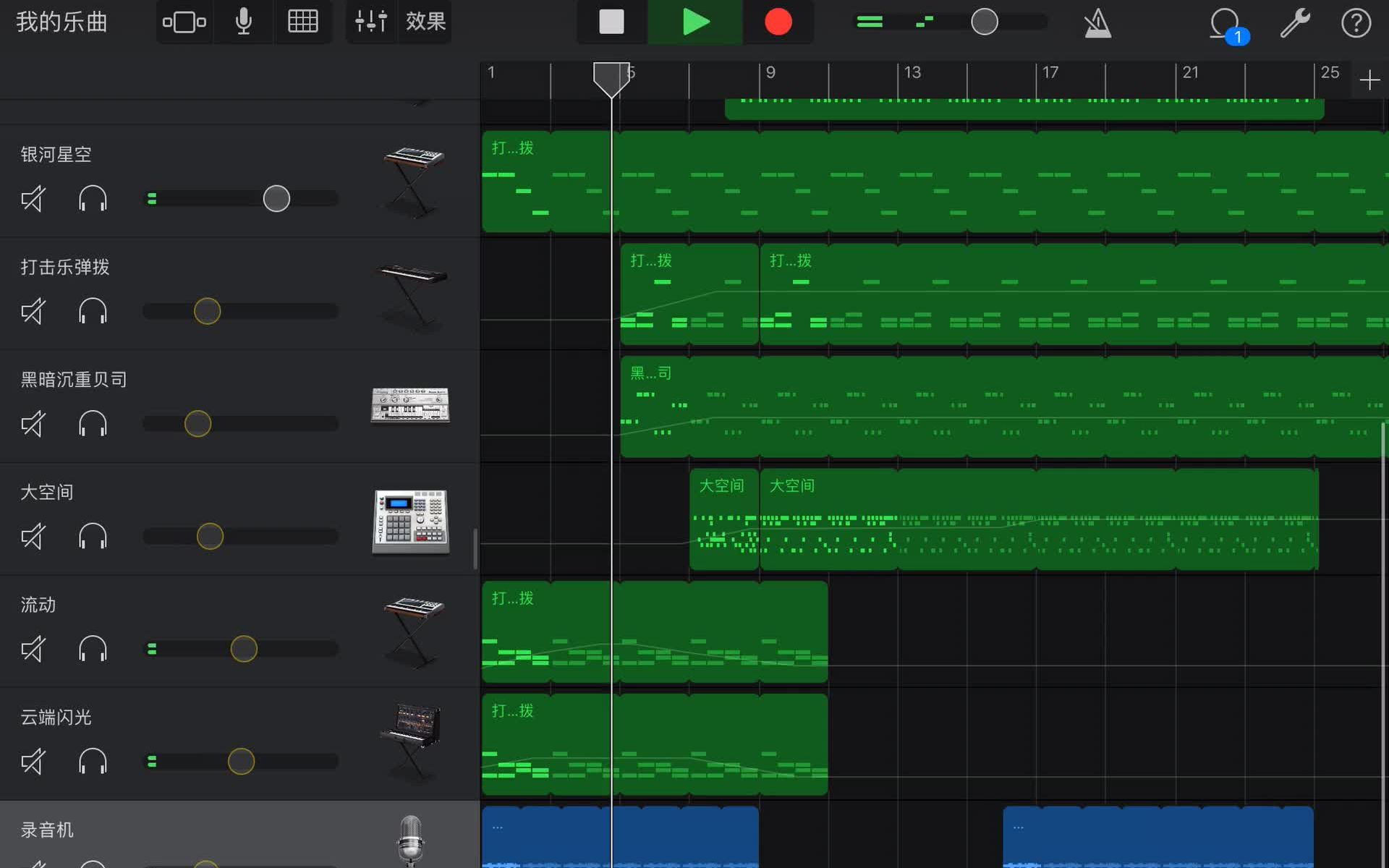Select the 打...拨 region starting at bar 9
Image resolution: width=1389 pixels, height=868 pixels.
click(1074, 294)
